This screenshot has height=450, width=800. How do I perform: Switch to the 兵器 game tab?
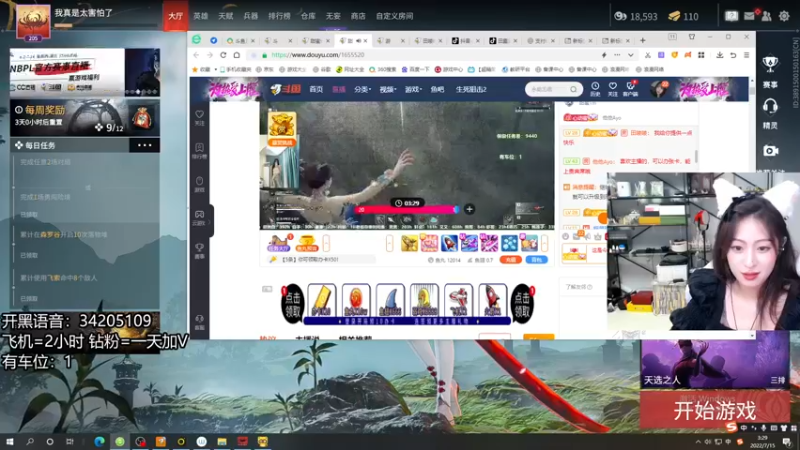(x=251, y=16)
